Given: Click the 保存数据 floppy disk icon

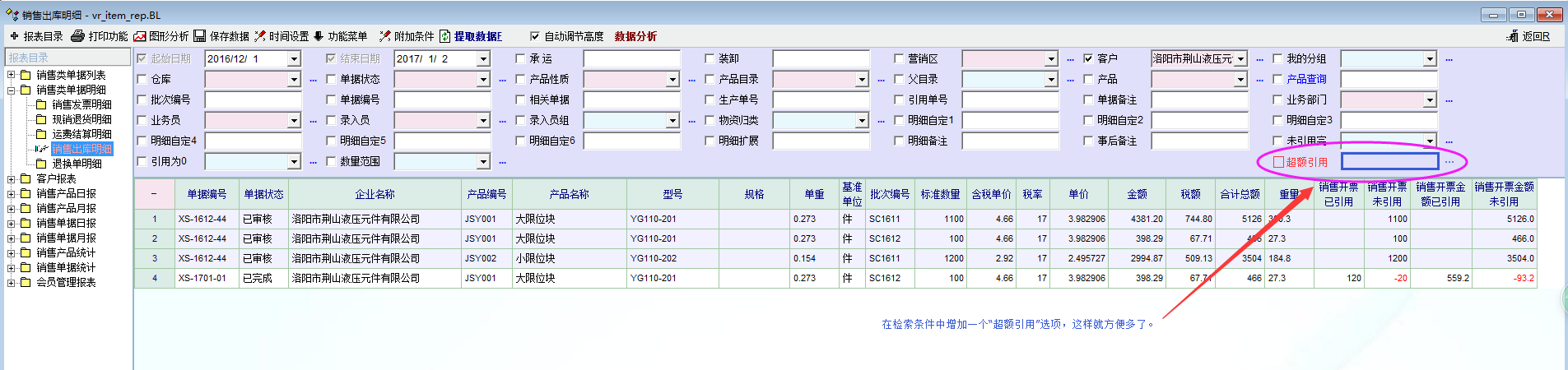Looking at the screenshot, I should (200, 36).
